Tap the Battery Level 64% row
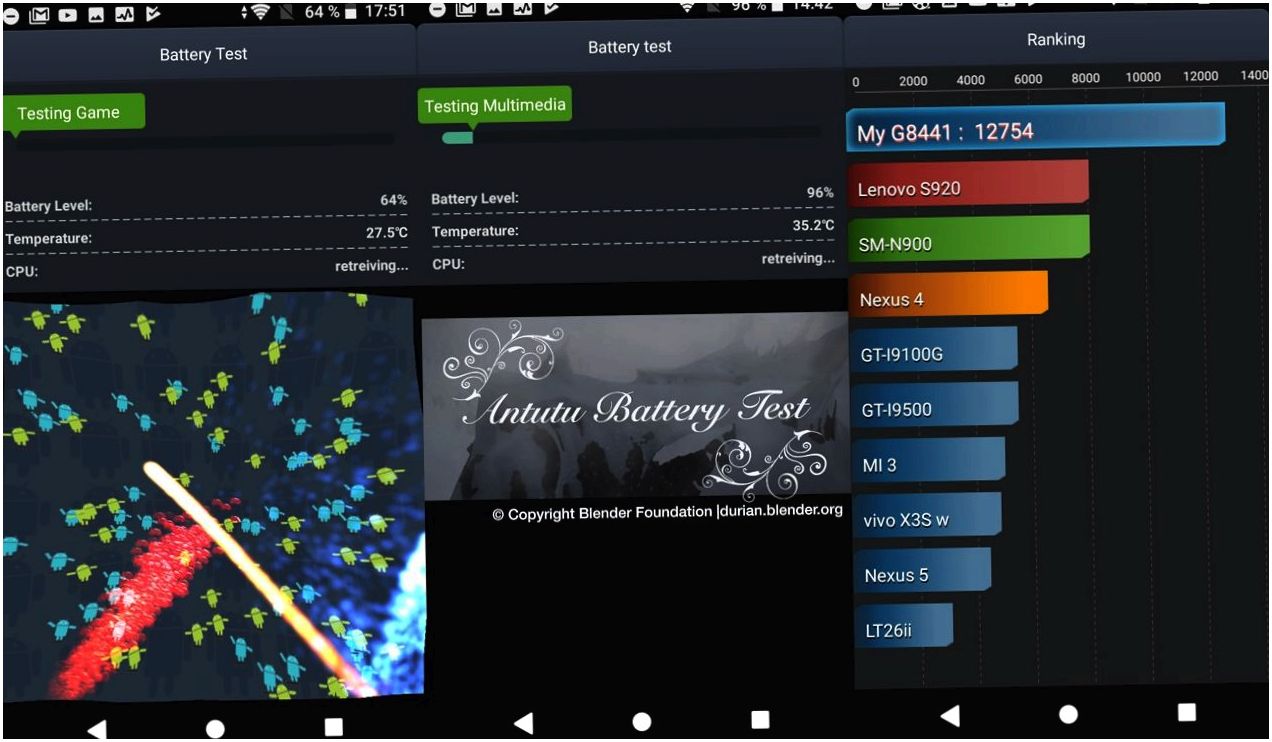This screenshot has width=1272, height=742. click(206, 203)
